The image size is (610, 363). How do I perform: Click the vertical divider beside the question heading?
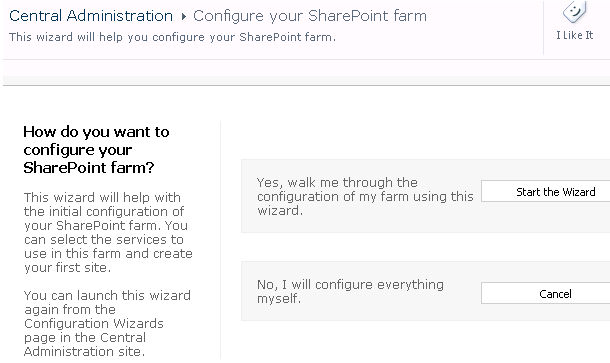[221, 240]
